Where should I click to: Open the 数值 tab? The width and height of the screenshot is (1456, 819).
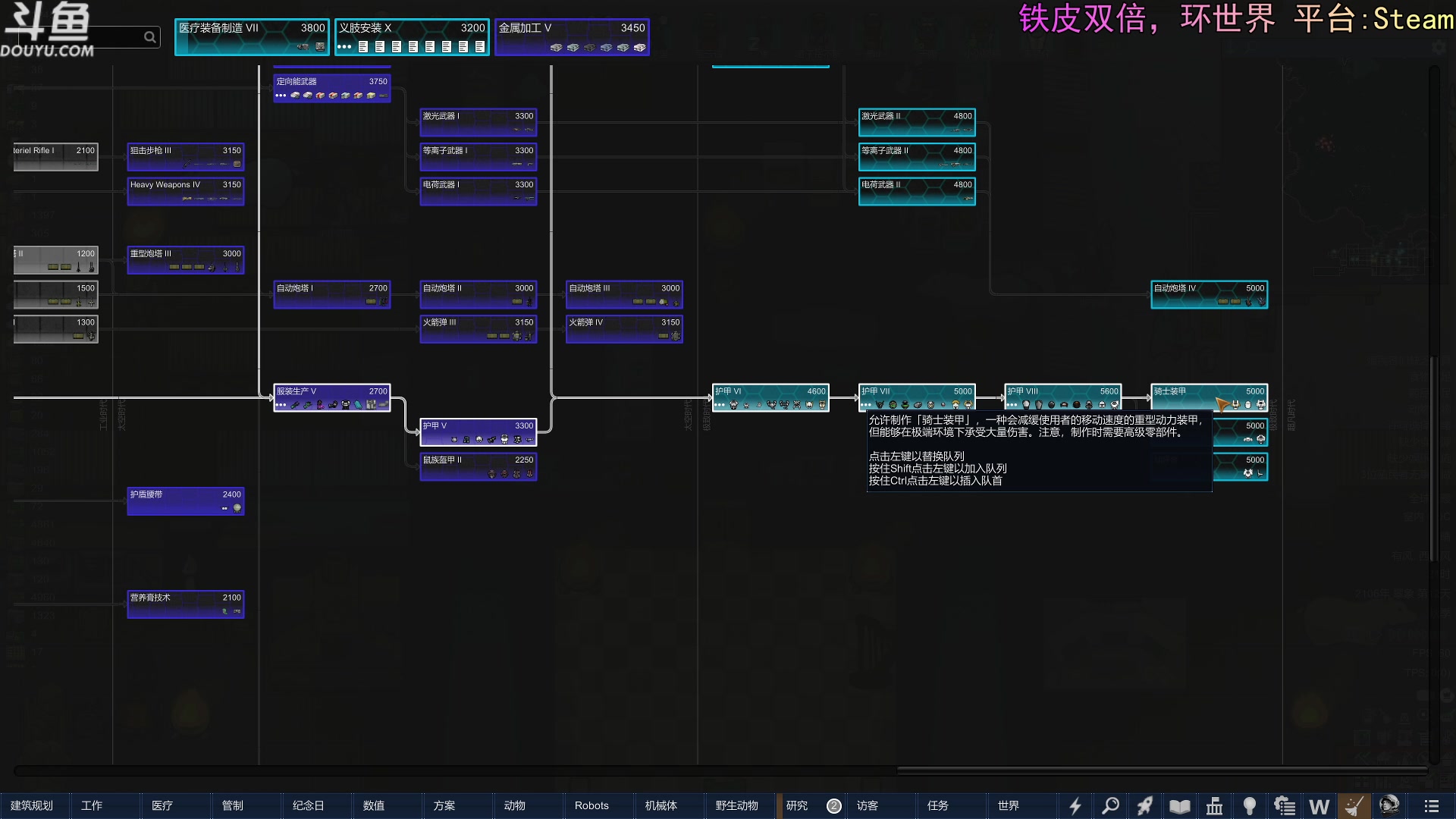(x=388, y=806)
